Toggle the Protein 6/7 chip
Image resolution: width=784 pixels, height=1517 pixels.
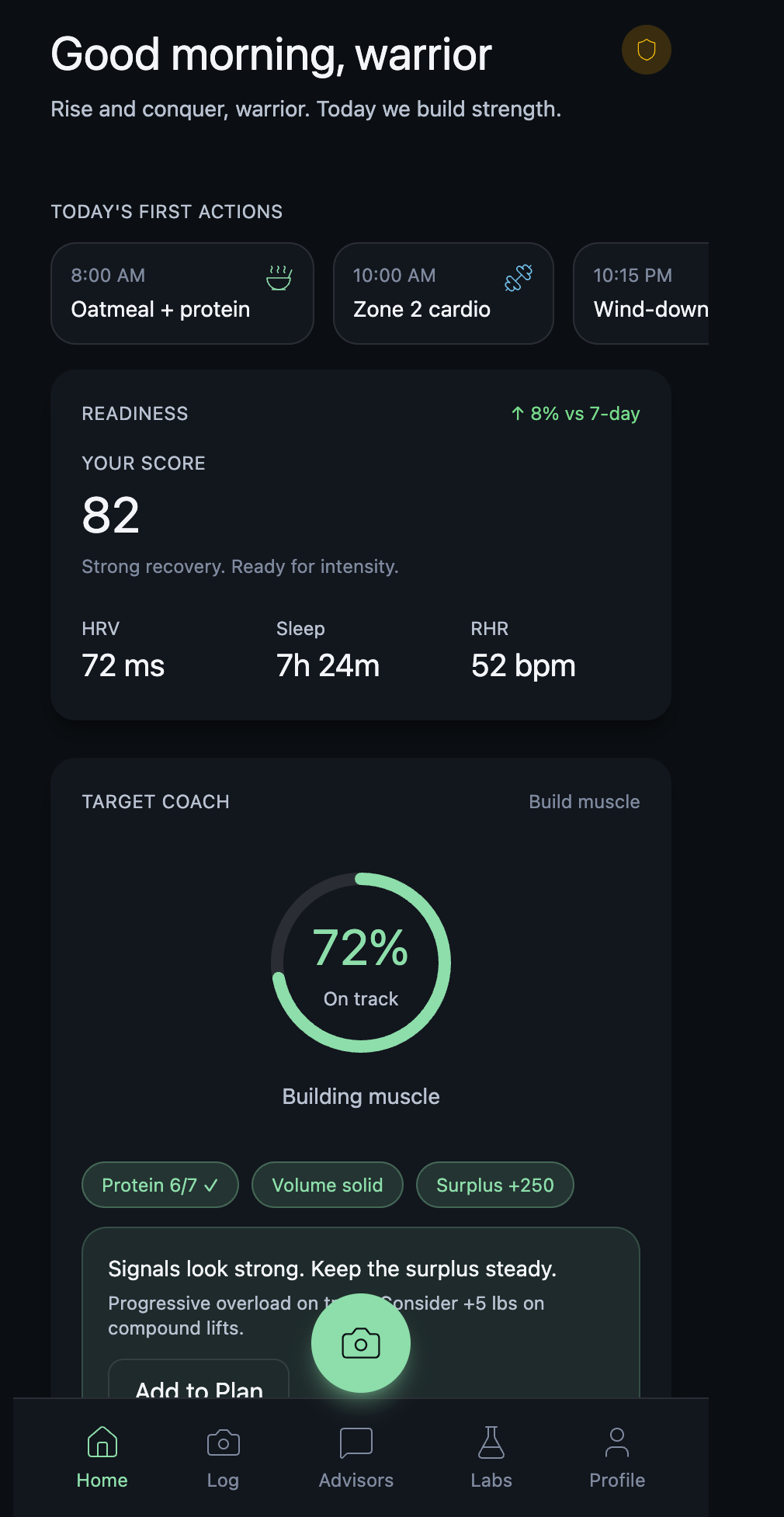point(160,1185)
